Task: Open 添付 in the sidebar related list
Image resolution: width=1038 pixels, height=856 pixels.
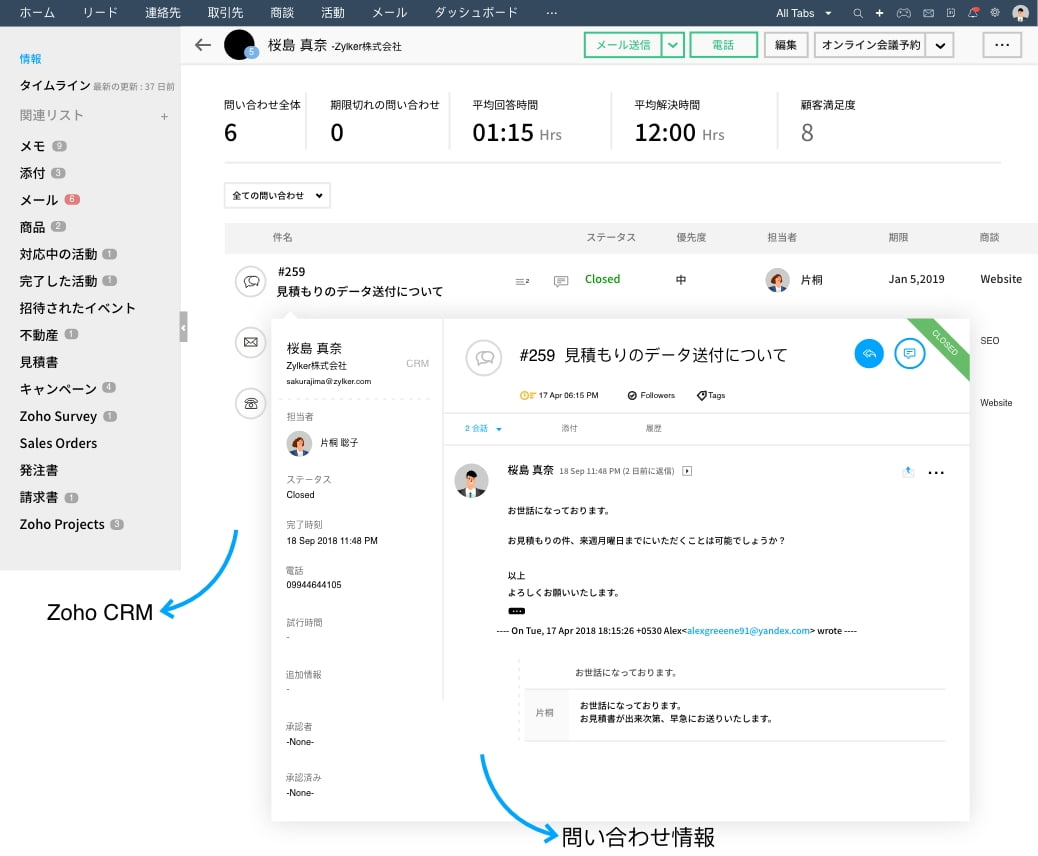Action: tap(32, 173)
